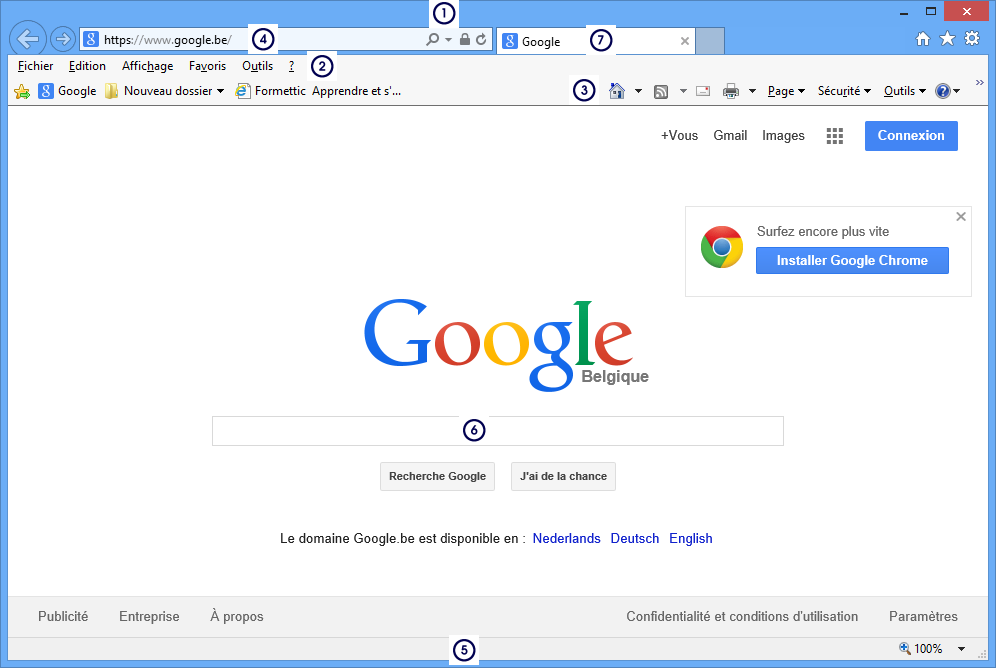Switch language to English
Image resolution: width=996 pixels, height=668 pixels.
coord(690,538)
